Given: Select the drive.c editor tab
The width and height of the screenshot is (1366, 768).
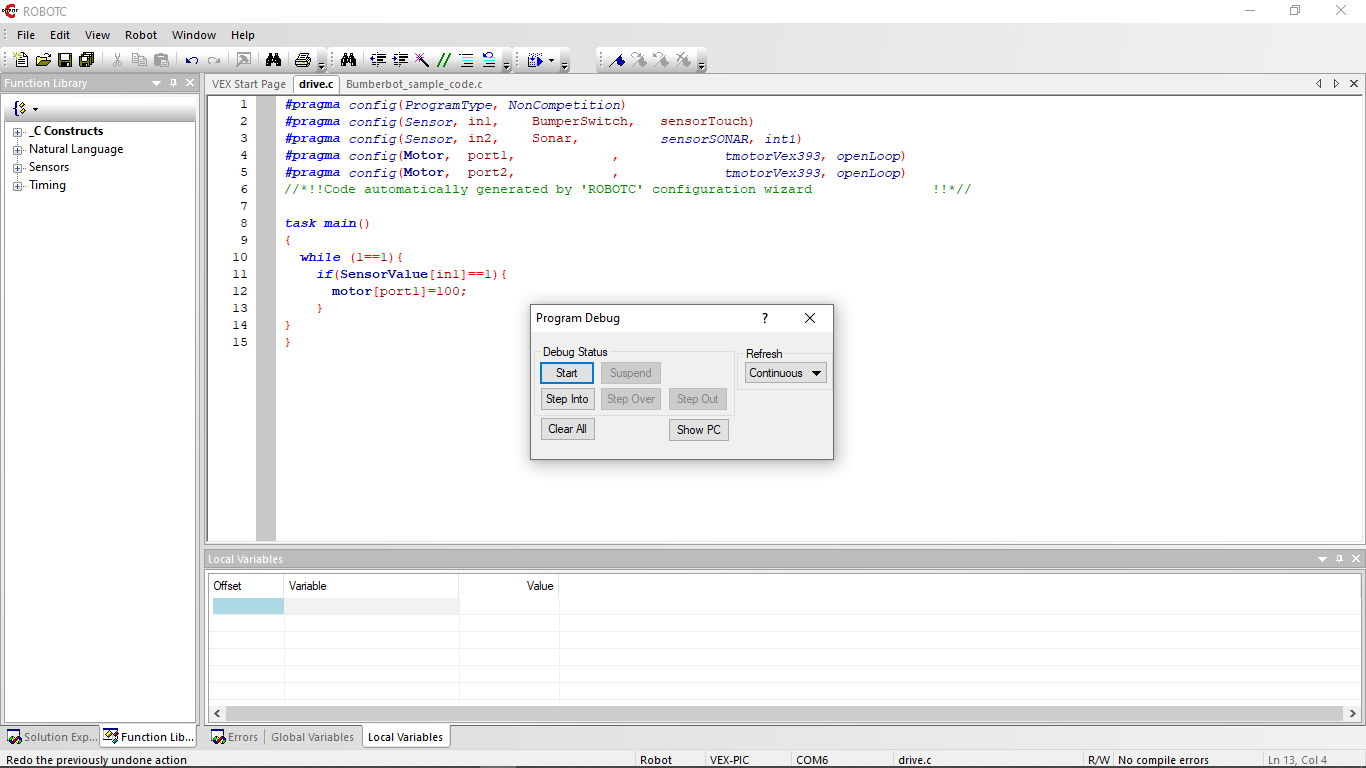Looking at the screenshot, I should 316,84.
